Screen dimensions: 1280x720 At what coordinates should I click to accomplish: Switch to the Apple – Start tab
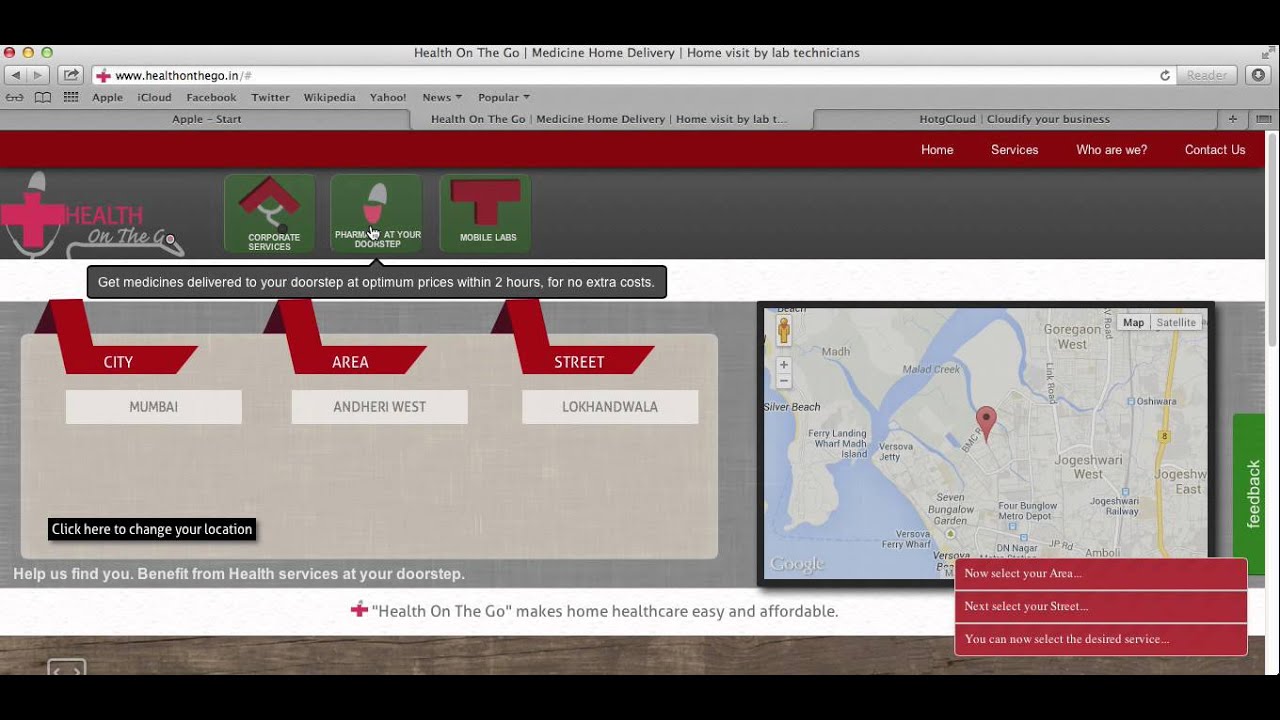[206, 119]
